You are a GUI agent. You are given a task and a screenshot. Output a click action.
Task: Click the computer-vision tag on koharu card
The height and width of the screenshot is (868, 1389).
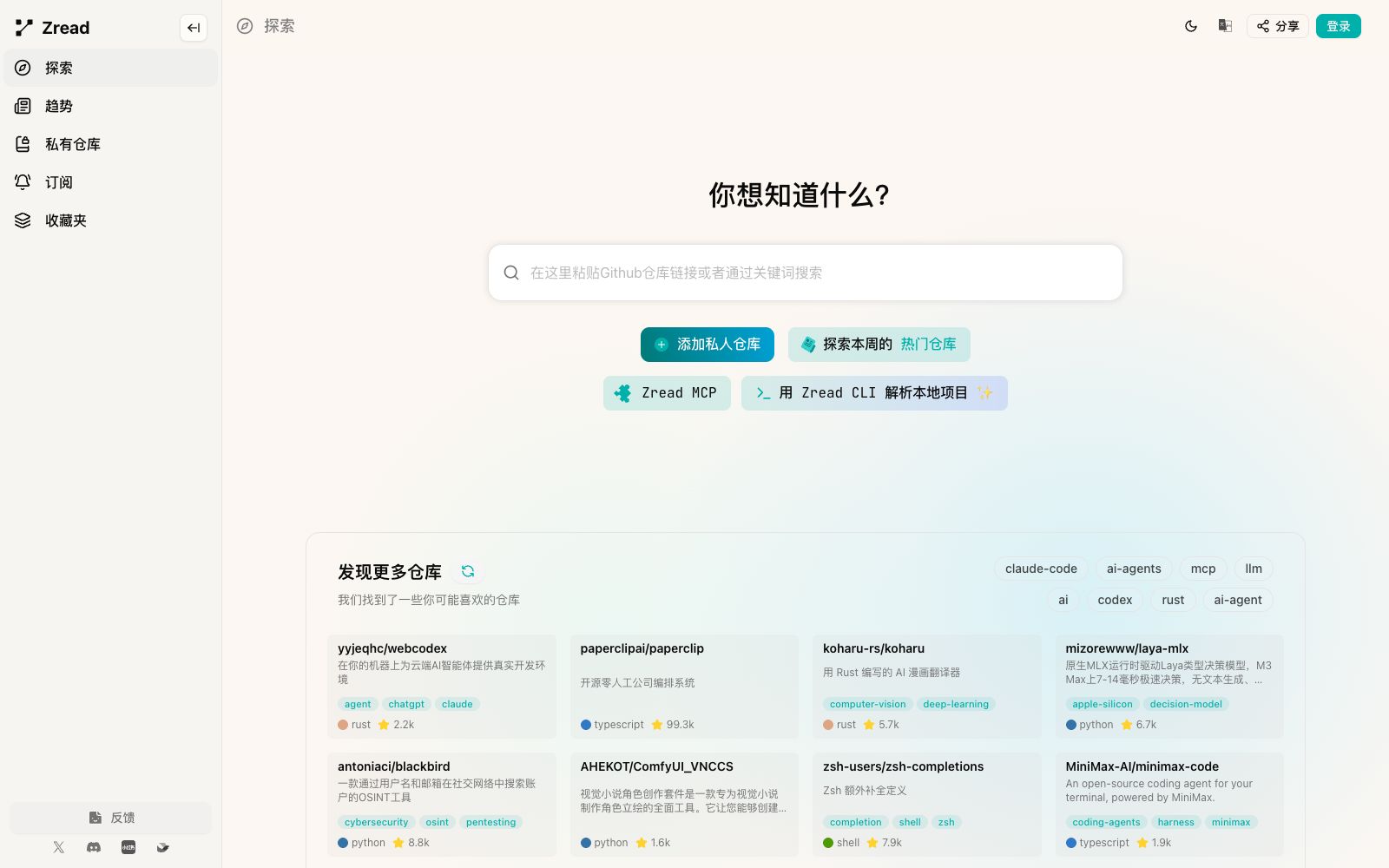(x=867, y=704)
